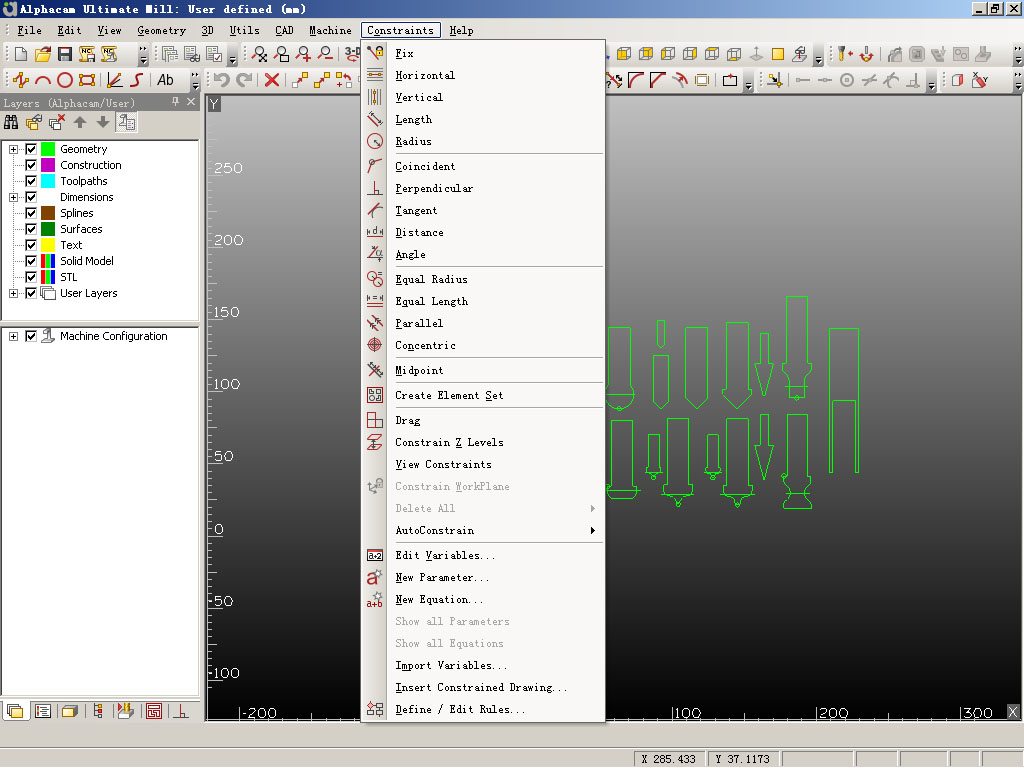Create a new file with the blank page icon
The height and width of the screenshot is (768, 1024).
click(x=21, y=54)
